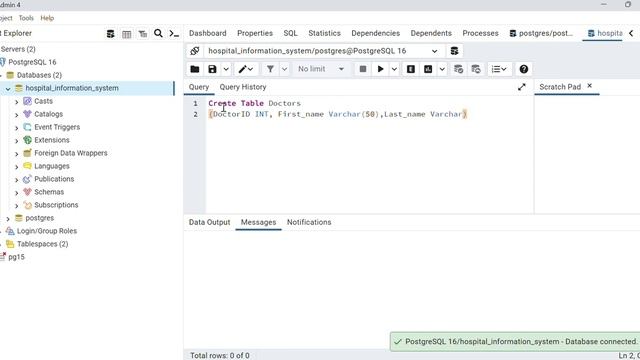This screenshot has height=360, width=640.
Task: Switch to the Statistics tab
Action: point(324,33)
